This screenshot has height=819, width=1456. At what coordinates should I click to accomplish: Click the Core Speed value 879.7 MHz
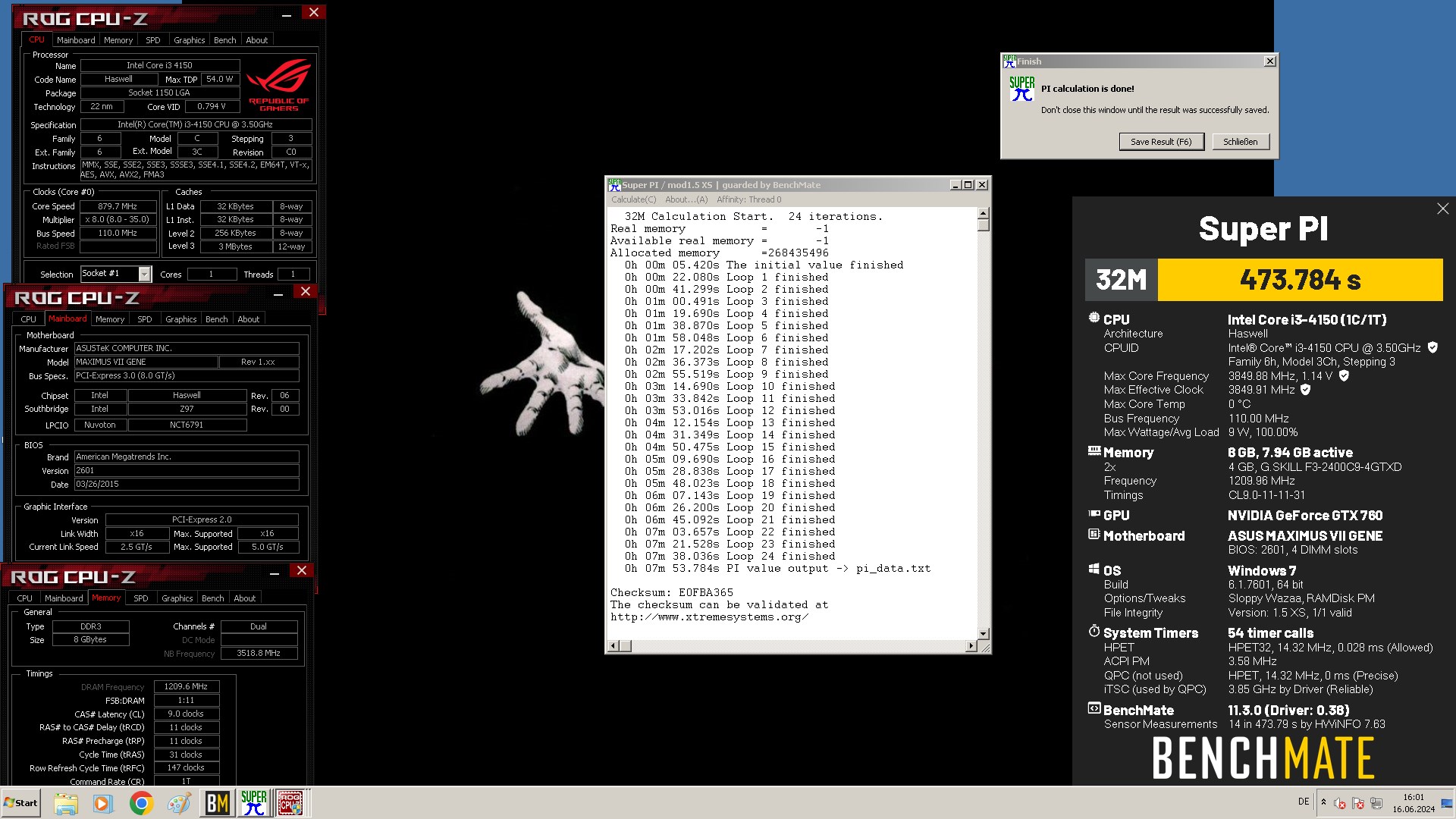(x=118, y=206)
